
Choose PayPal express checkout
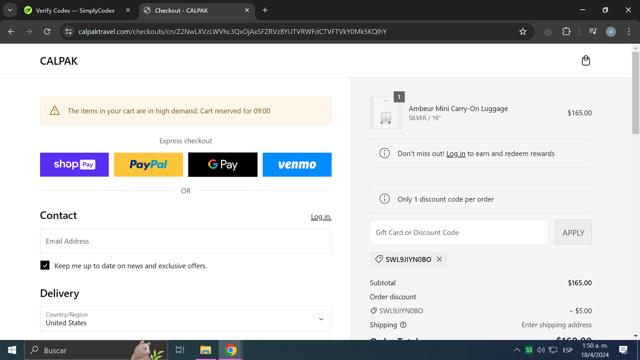click(x=149, y=164)
